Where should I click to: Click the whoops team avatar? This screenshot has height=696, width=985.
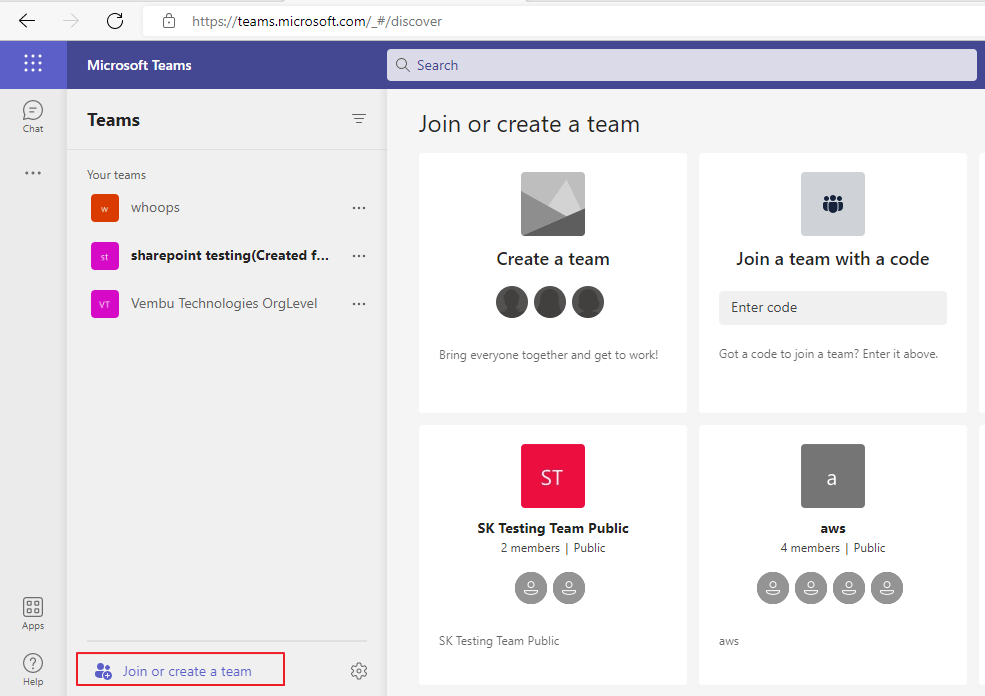click(105, 208)
